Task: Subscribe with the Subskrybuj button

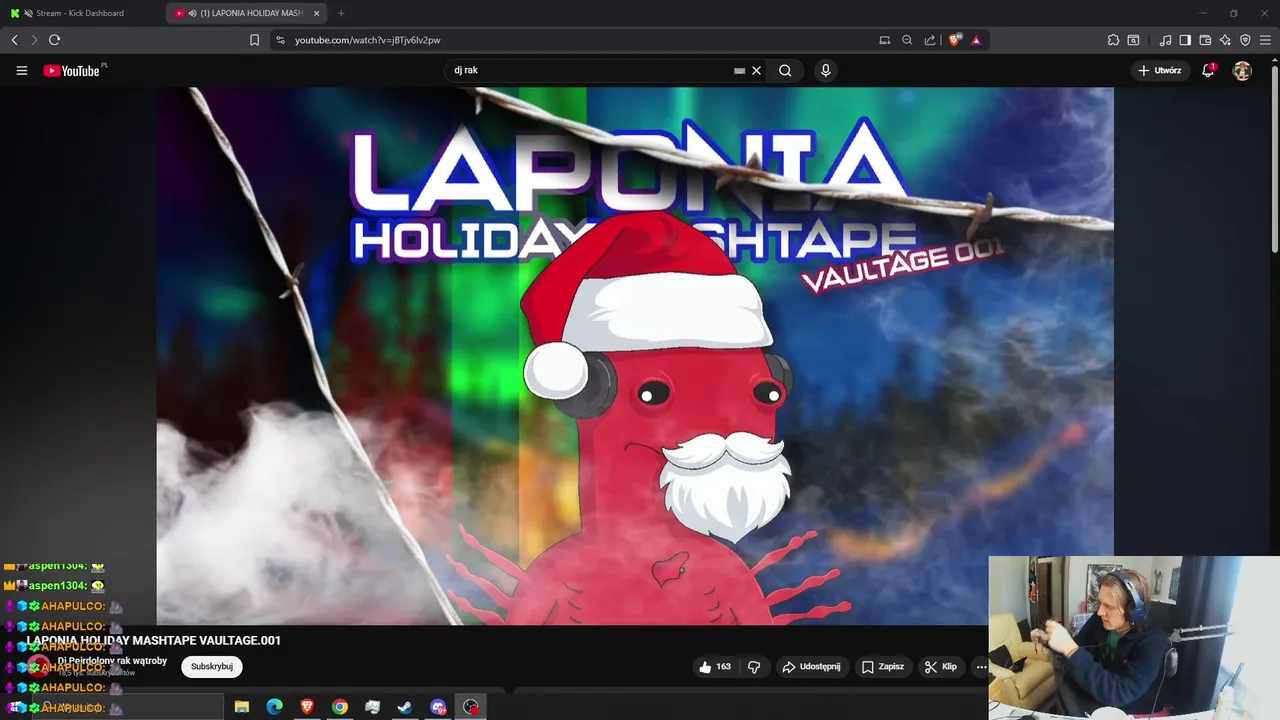Action: 212,667
